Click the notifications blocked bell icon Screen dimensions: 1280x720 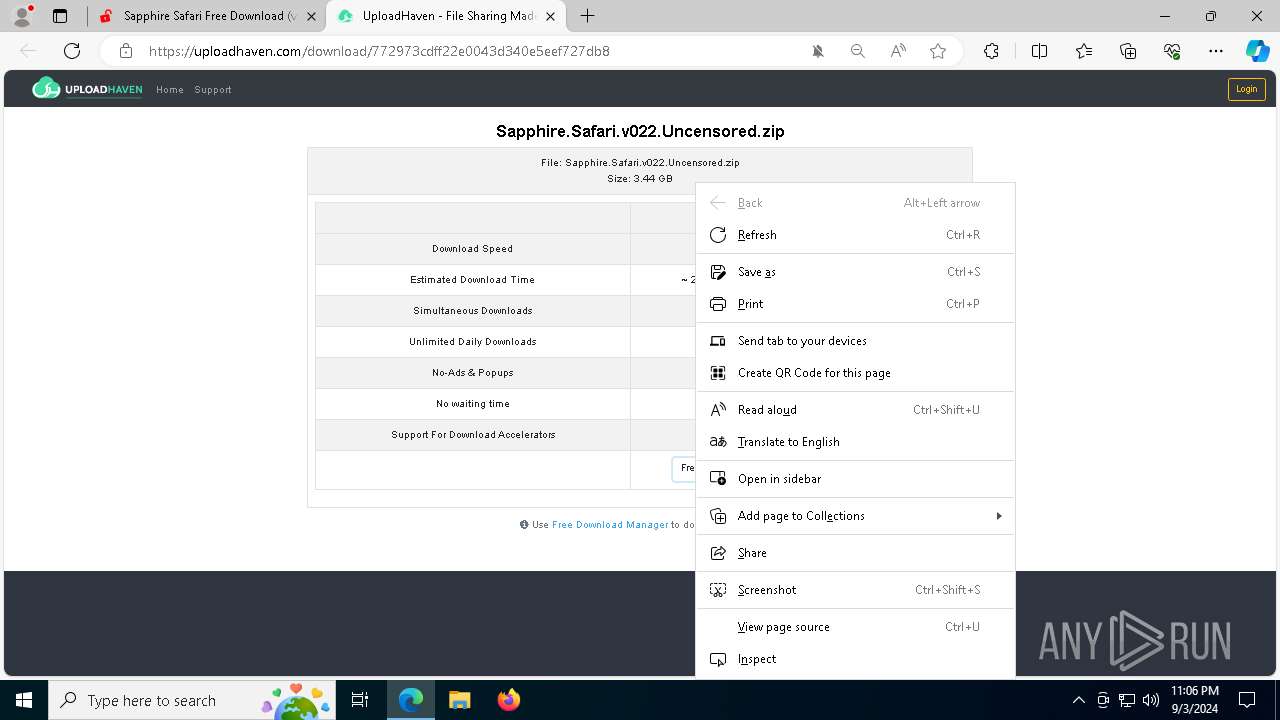tap(818, 51)
